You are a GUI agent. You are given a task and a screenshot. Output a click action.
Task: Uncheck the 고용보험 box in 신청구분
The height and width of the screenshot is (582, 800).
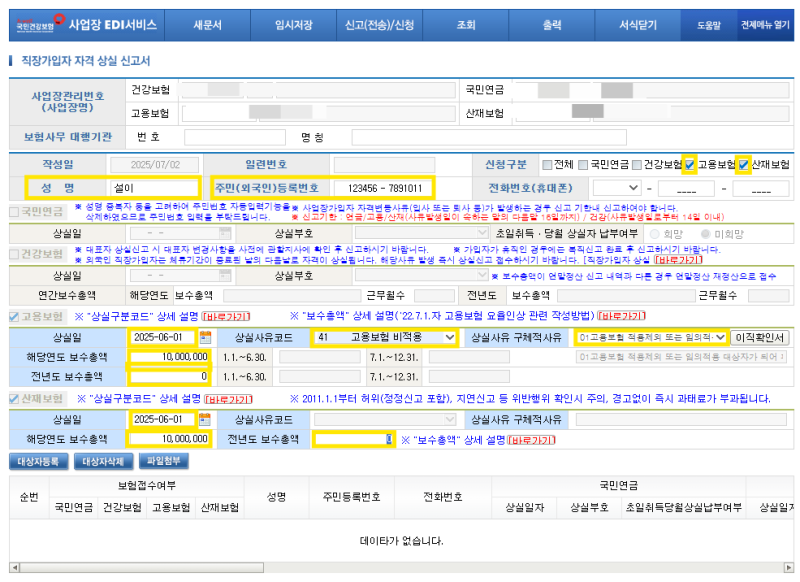tap(690, 165)
